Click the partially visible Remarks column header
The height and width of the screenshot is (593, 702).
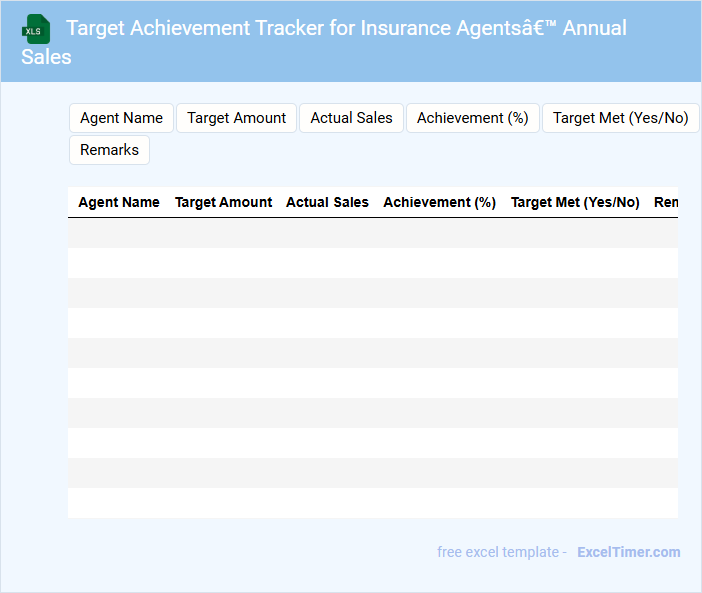click(x=666, y=202)
